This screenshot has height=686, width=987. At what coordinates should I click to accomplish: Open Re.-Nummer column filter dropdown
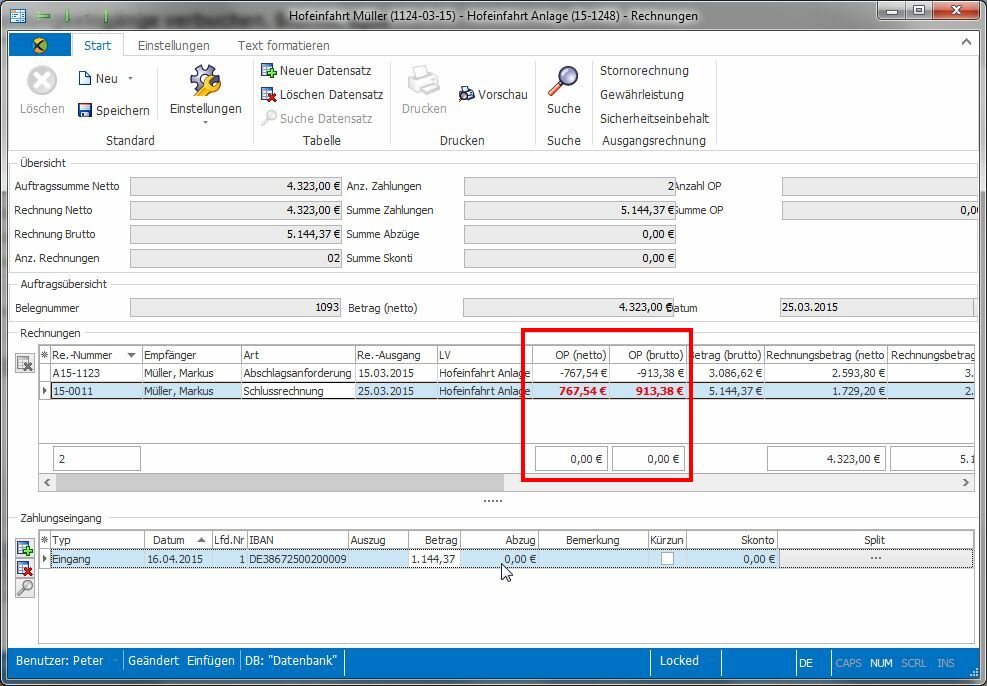(x=131, y=356)
